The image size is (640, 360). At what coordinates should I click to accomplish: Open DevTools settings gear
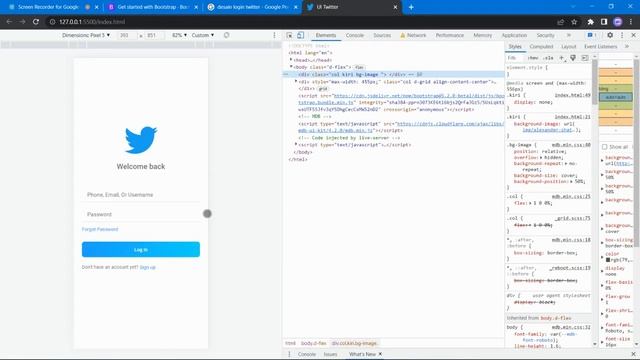[x=610, y=36]
